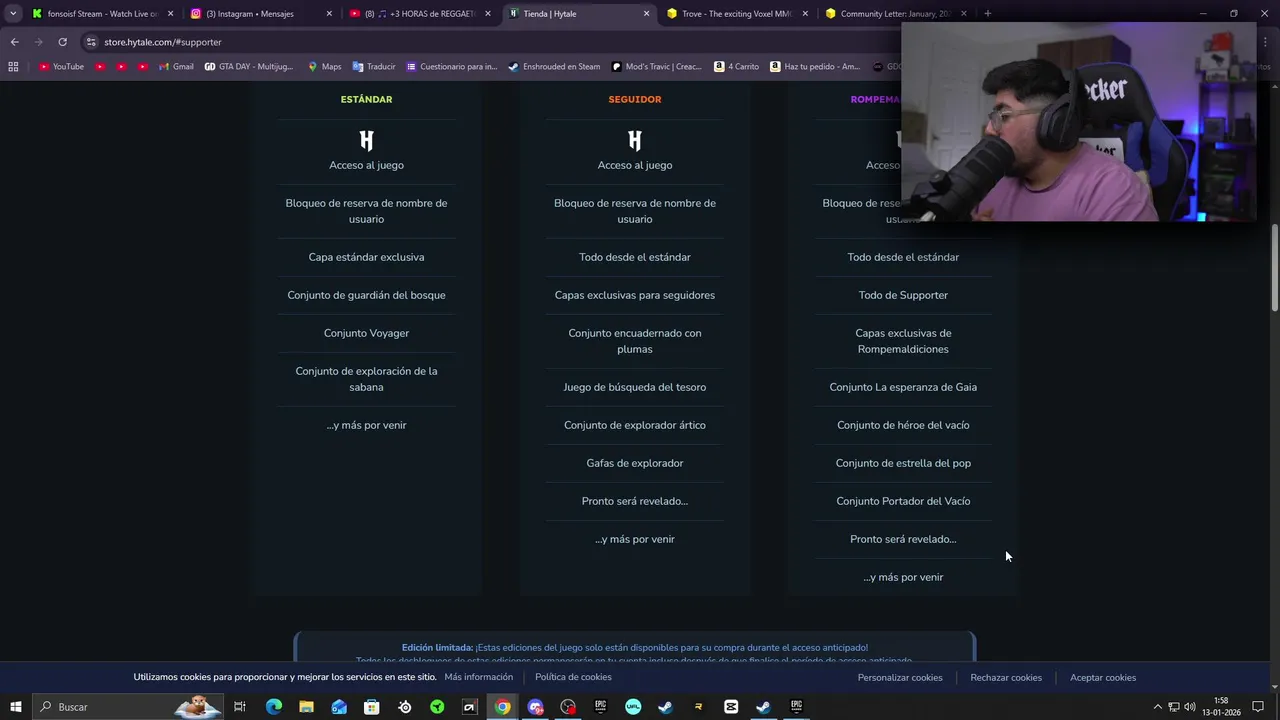Select 'Conjunto de exploración de la sabana'
Viewport: 1280px width, 720px height.
coord(366,379)
